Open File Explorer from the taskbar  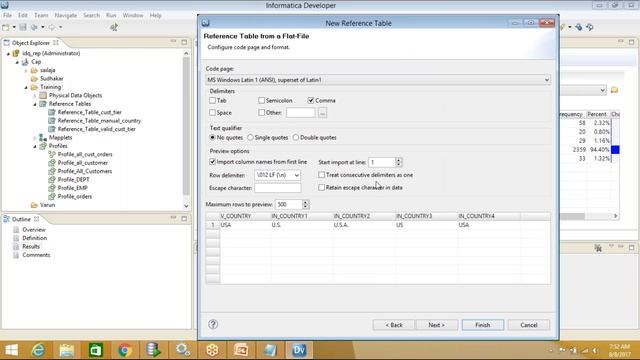tap(67, 350)
